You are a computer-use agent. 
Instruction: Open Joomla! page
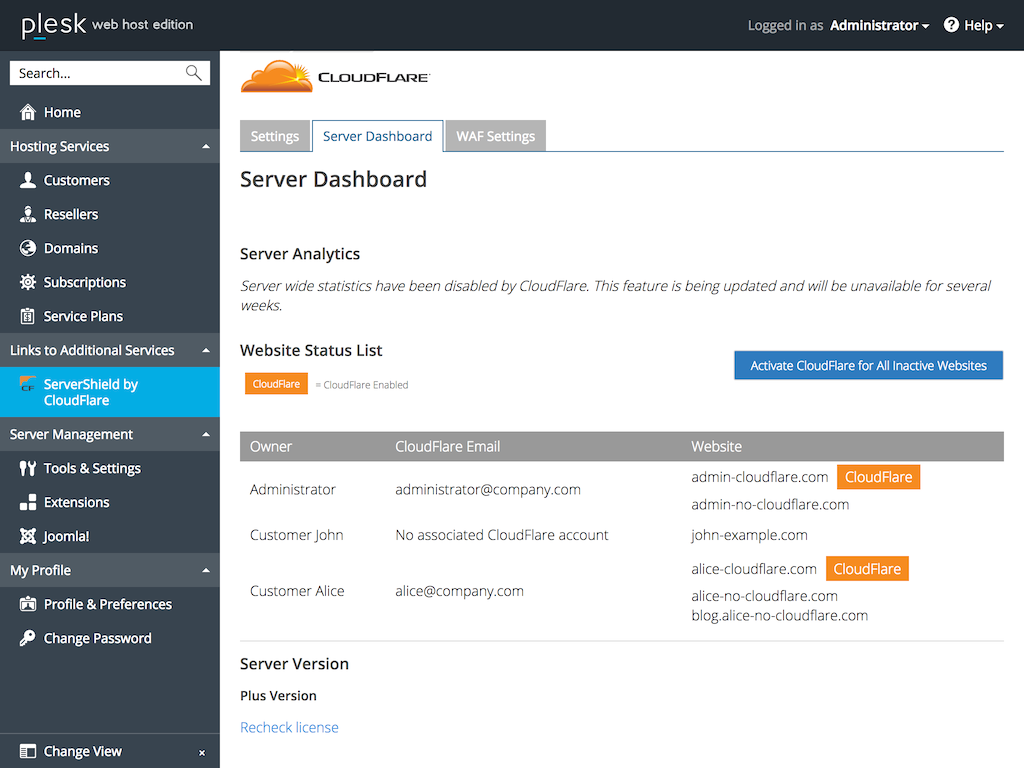[x=110, y=536]
